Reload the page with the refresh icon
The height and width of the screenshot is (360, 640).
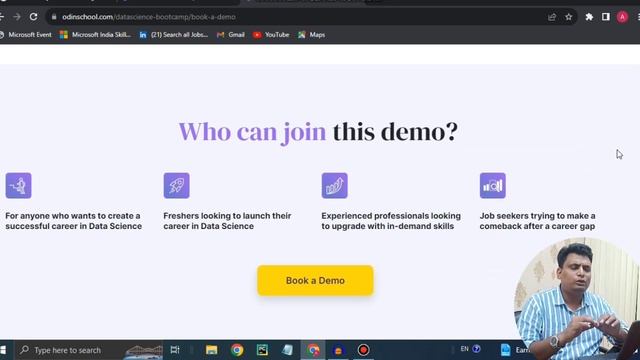pyautogui.click(x=33, y=17)
